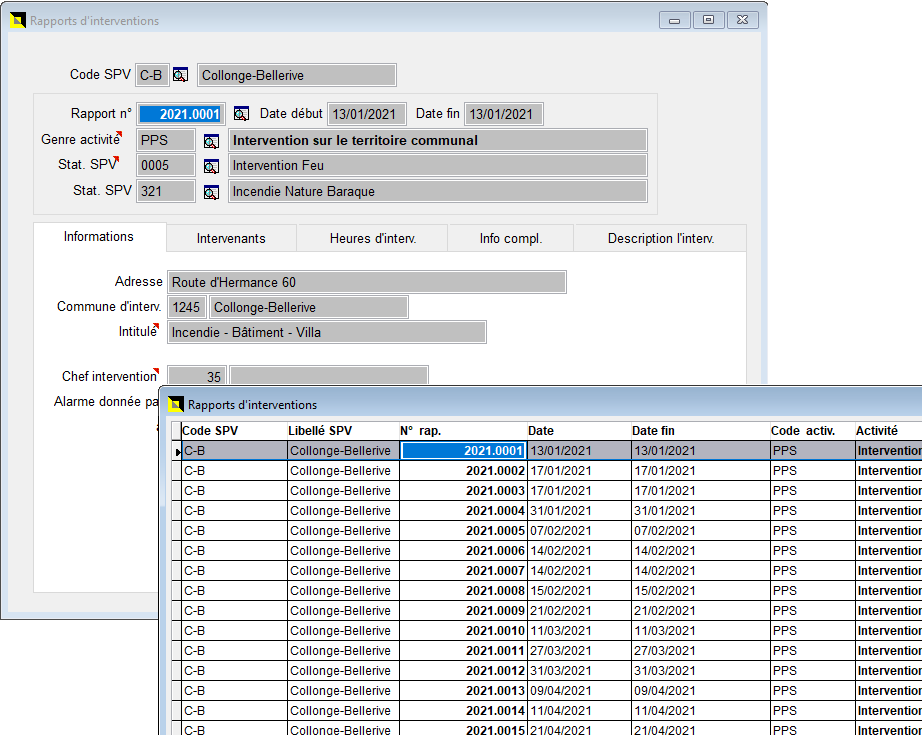Show the Info compl. tab
Viewport: 922px width, 735px height.
click(x=510, y=239)
